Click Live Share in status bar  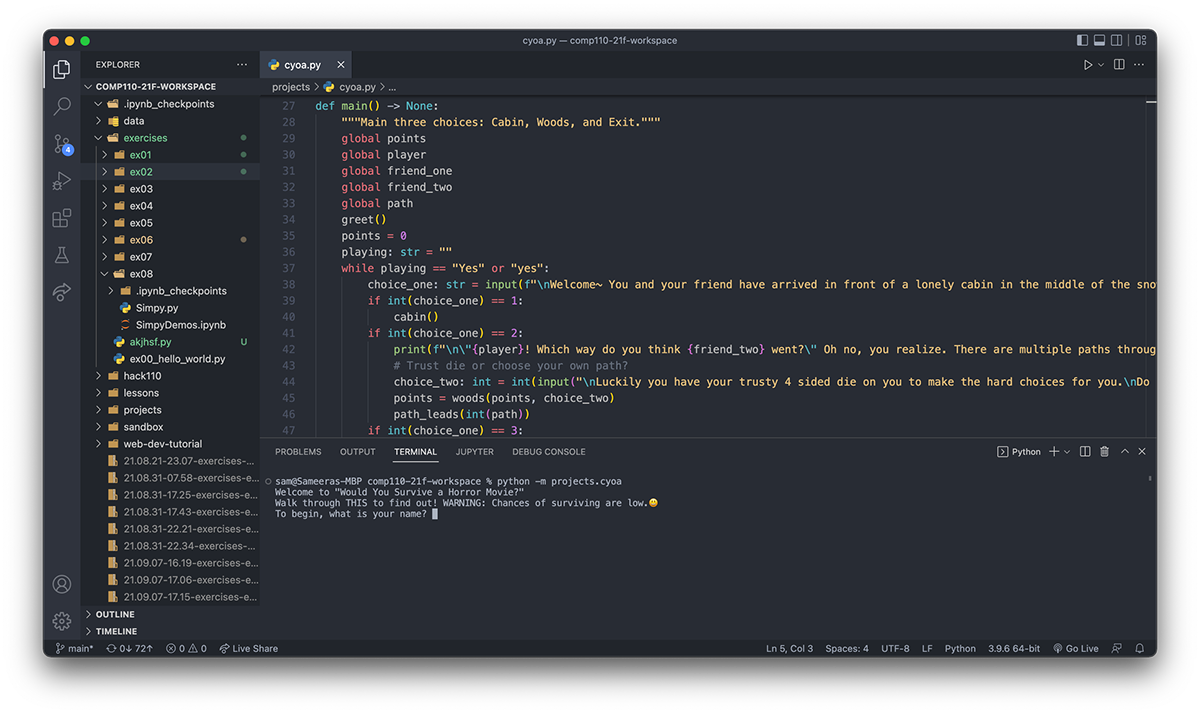click(x=249, y=649)
